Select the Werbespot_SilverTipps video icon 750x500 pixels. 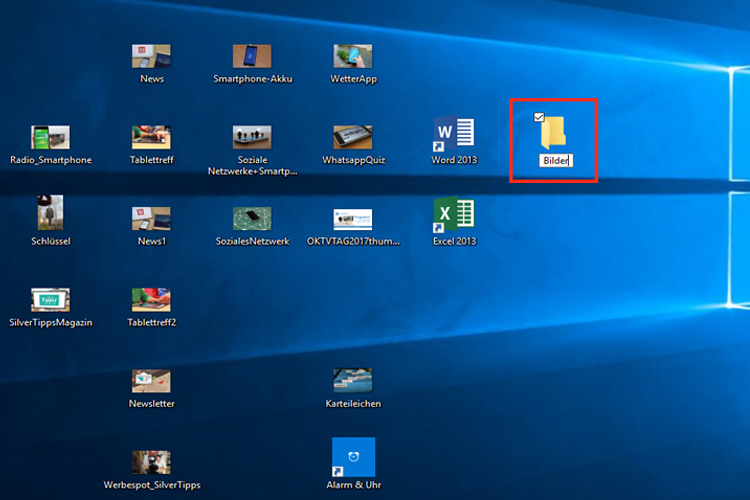(151, 462)
